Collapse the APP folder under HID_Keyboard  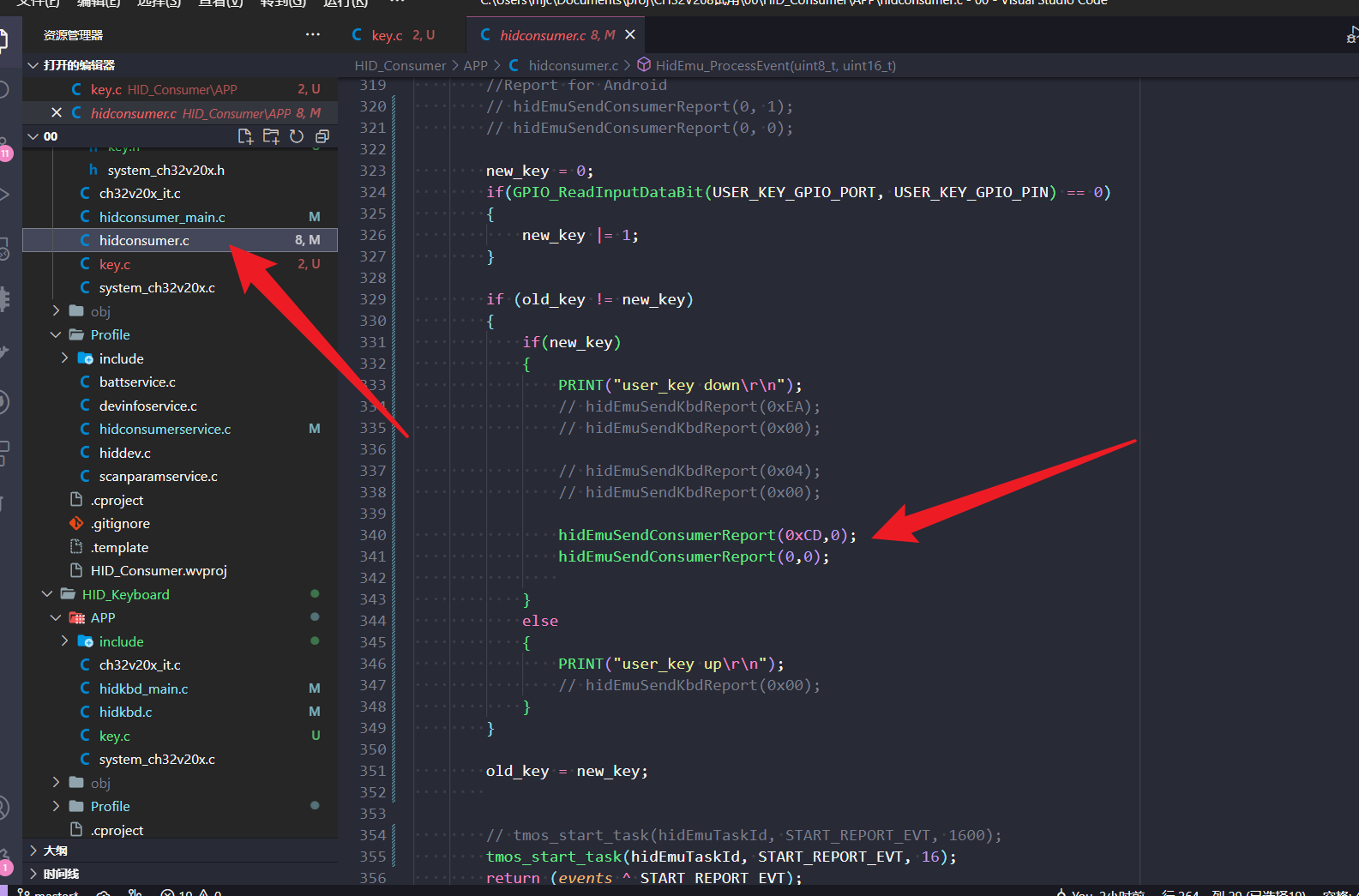pyautogui.click(x=56, y=617)
